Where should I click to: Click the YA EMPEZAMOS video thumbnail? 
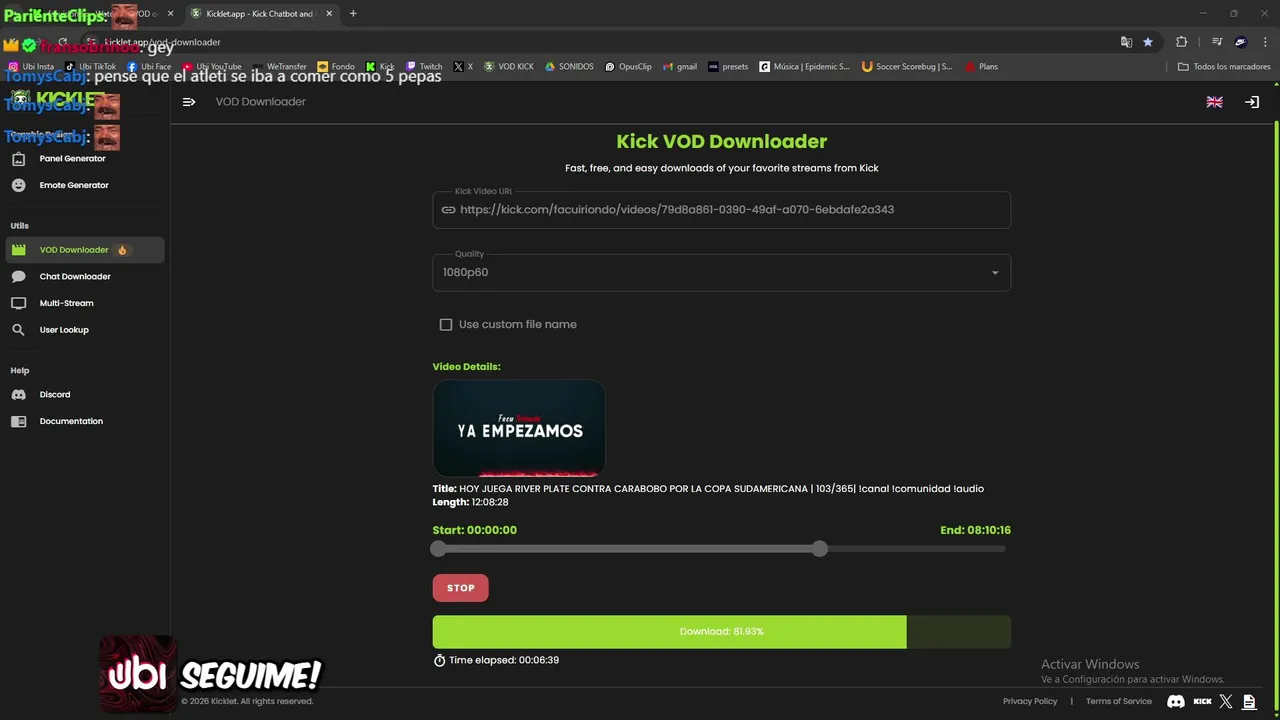click(x=519, y=428)
